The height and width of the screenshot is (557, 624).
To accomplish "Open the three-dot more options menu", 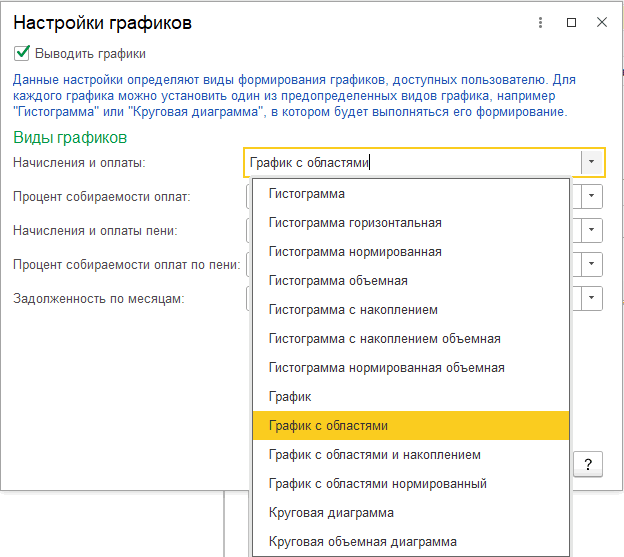I will (540, 22).
